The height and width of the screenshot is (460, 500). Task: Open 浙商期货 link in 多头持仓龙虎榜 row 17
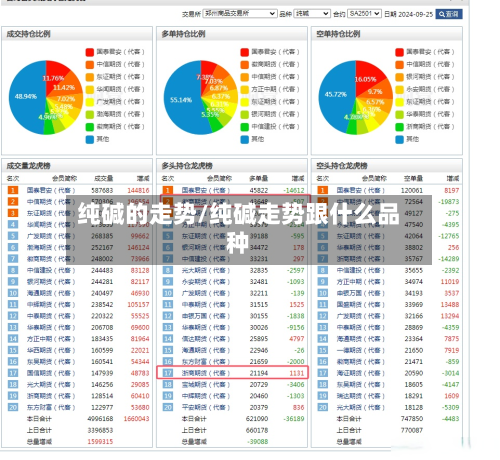[206, 373]
